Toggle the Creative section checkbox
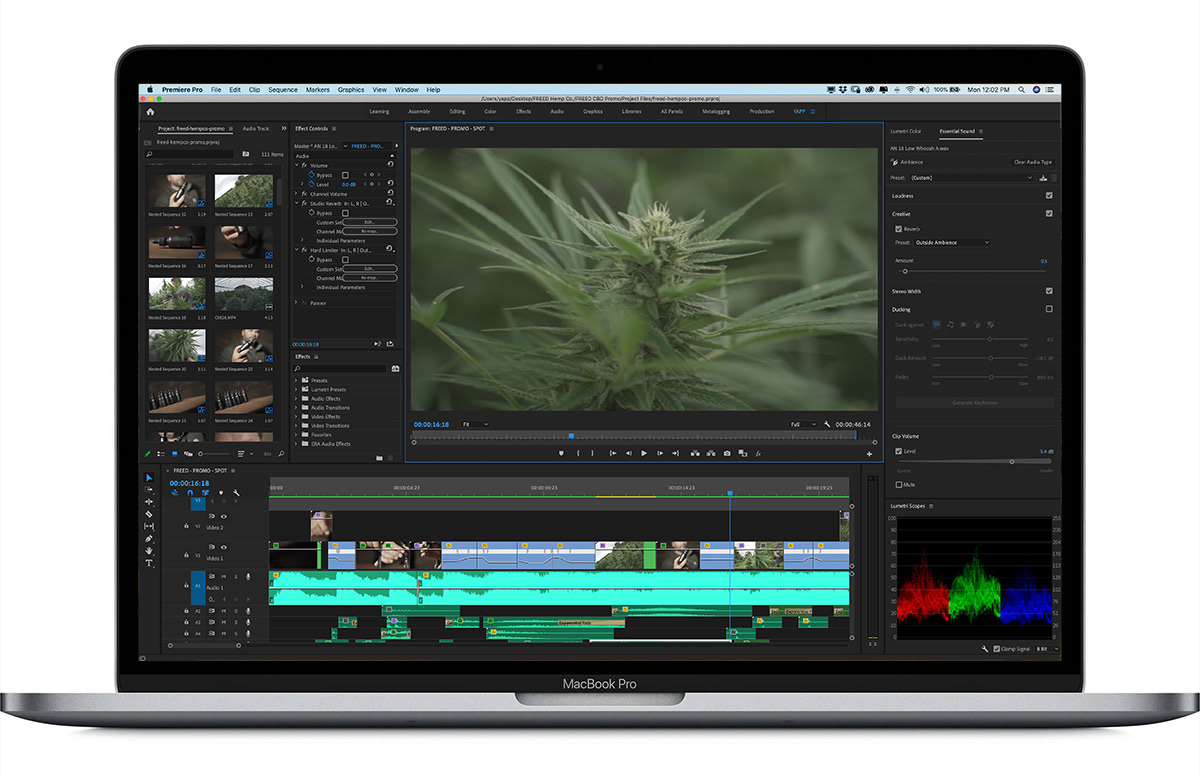Image resolution: width=1200 pixels, height=777 pixels. [x=1049, y=213]
